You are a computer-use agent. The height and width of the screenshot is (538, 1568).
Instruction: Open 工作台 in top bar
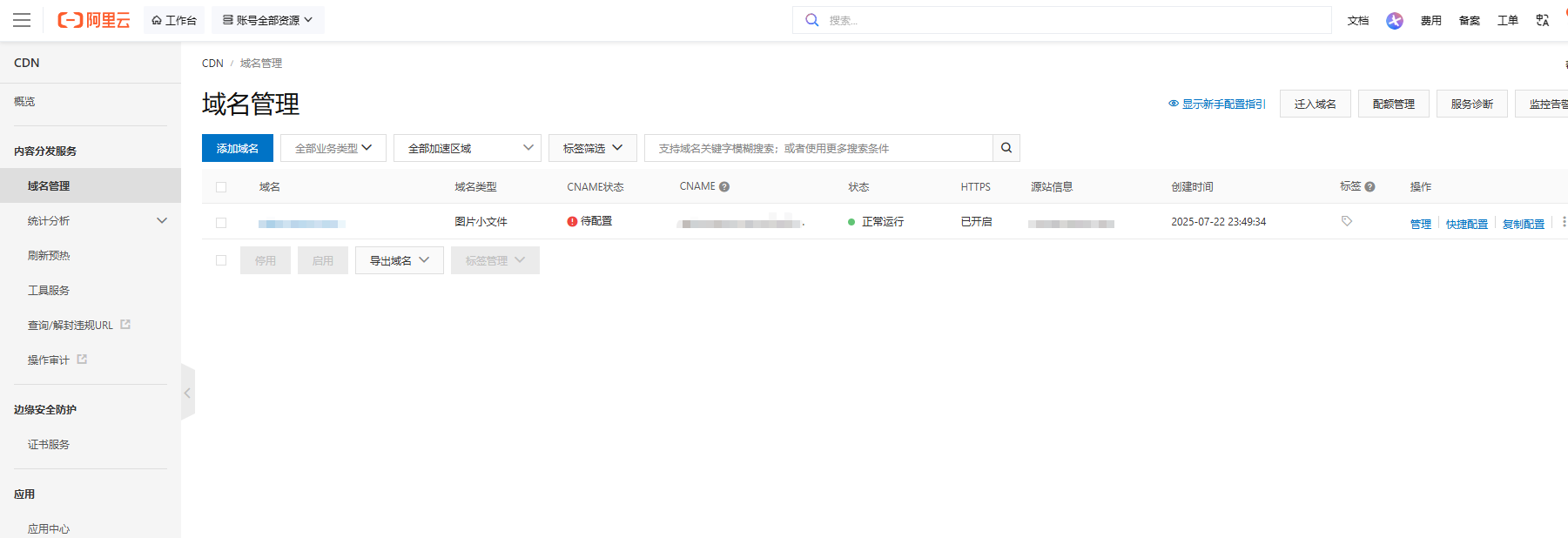point(174,20)
